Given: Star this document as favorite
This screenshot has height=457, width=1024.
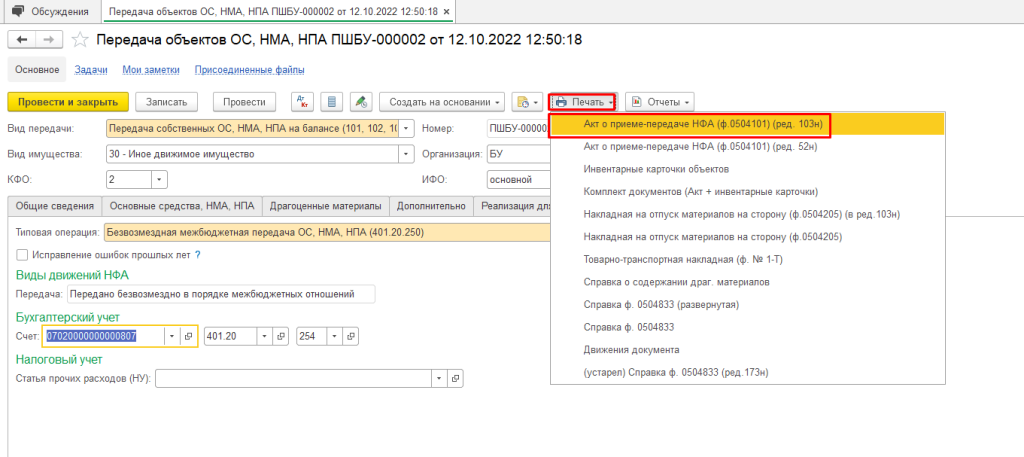Looking at the screenshot, I should 80,40.
